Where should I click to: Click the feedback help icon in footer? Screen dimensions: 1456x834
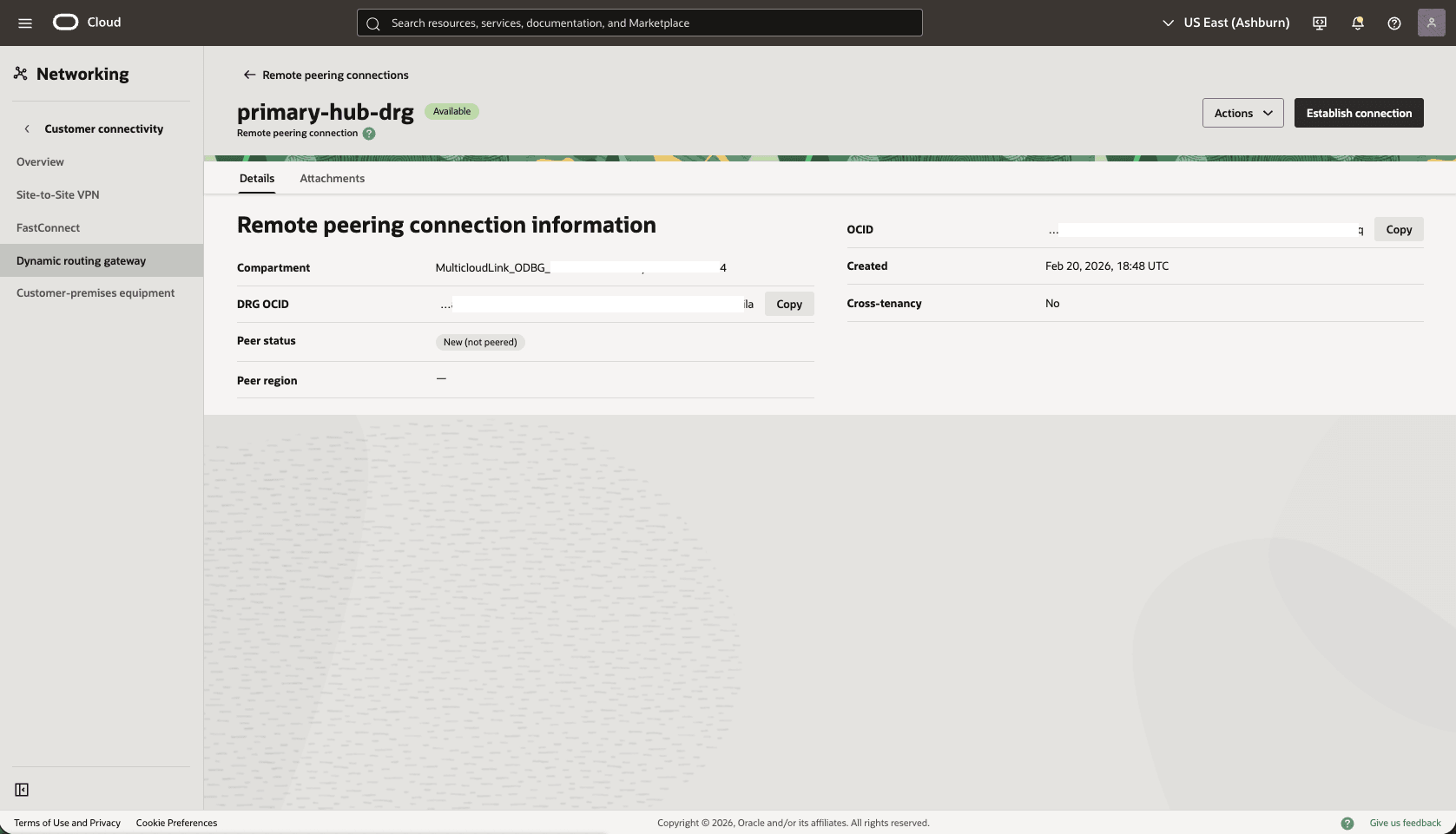(x=1348, y=822)
